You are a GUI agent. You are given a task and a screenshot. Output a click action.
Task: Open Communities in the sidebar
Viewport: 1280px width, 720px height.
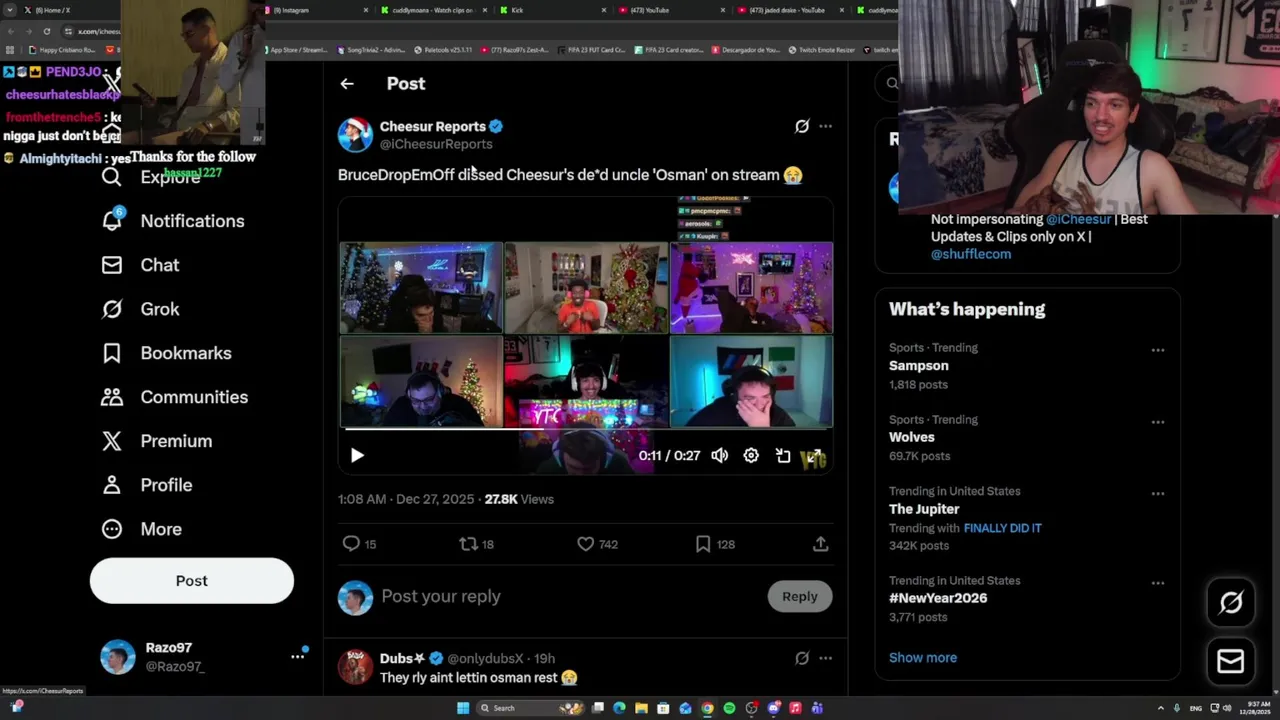[174, 397]
